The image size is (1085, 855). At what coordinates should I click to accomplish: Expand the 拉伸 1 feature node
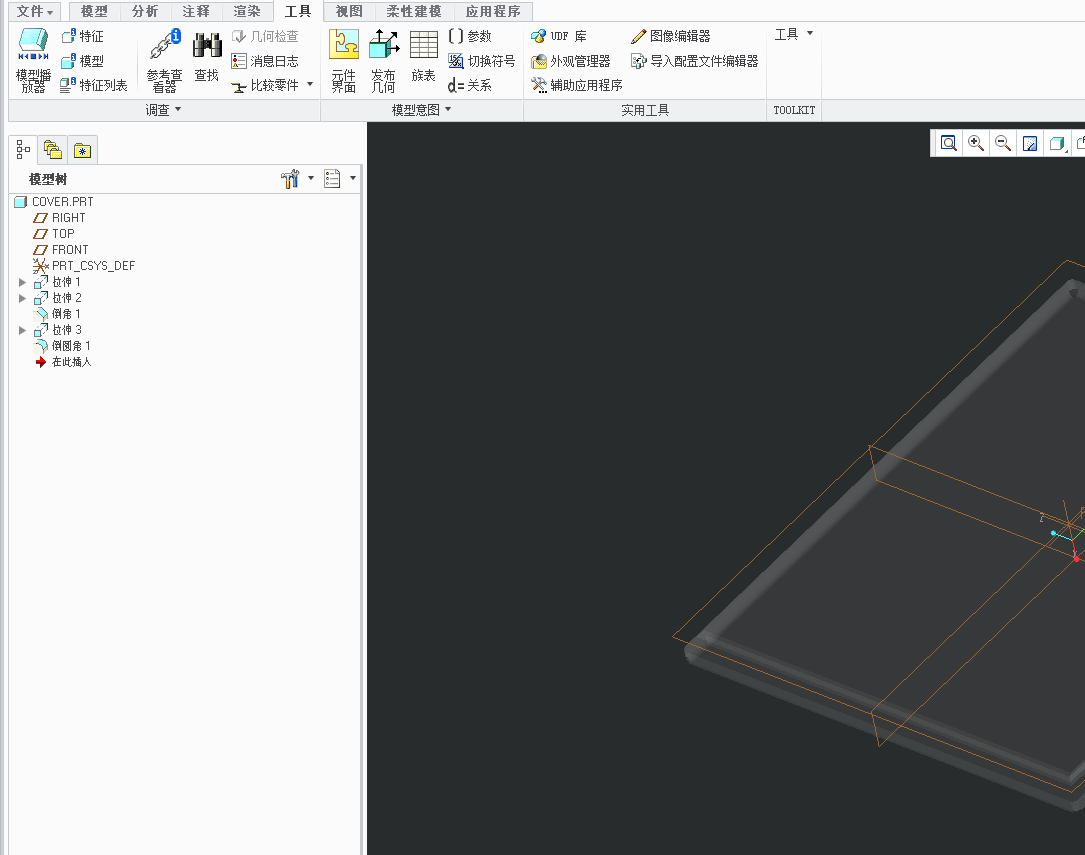[x=22, y=282]
